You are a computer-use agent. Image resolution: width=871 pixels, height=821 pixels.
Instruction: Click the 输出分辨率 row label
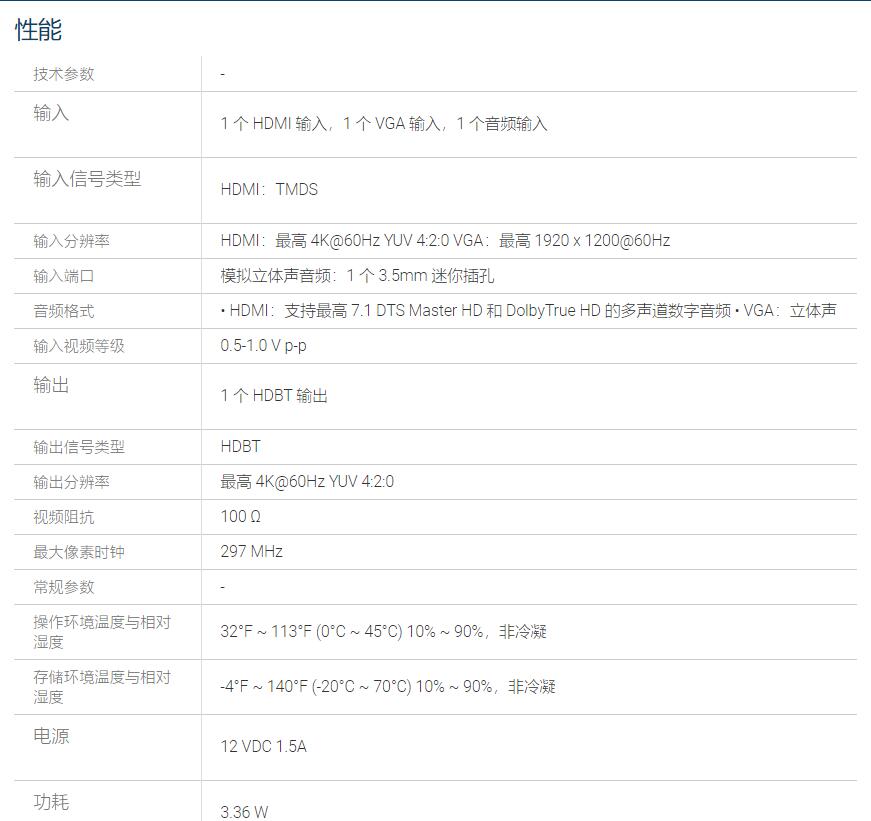pos(71,482)
